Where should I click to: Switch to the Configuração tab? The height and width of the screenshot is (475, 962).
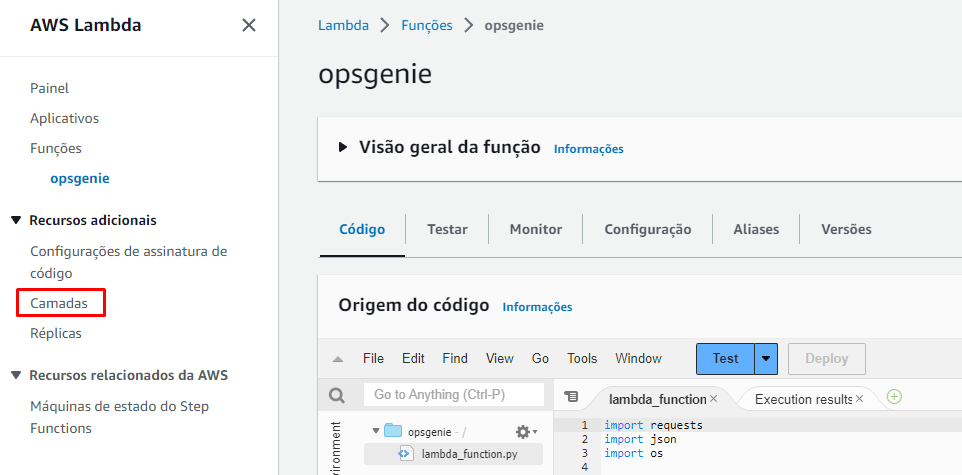[647, 229]
